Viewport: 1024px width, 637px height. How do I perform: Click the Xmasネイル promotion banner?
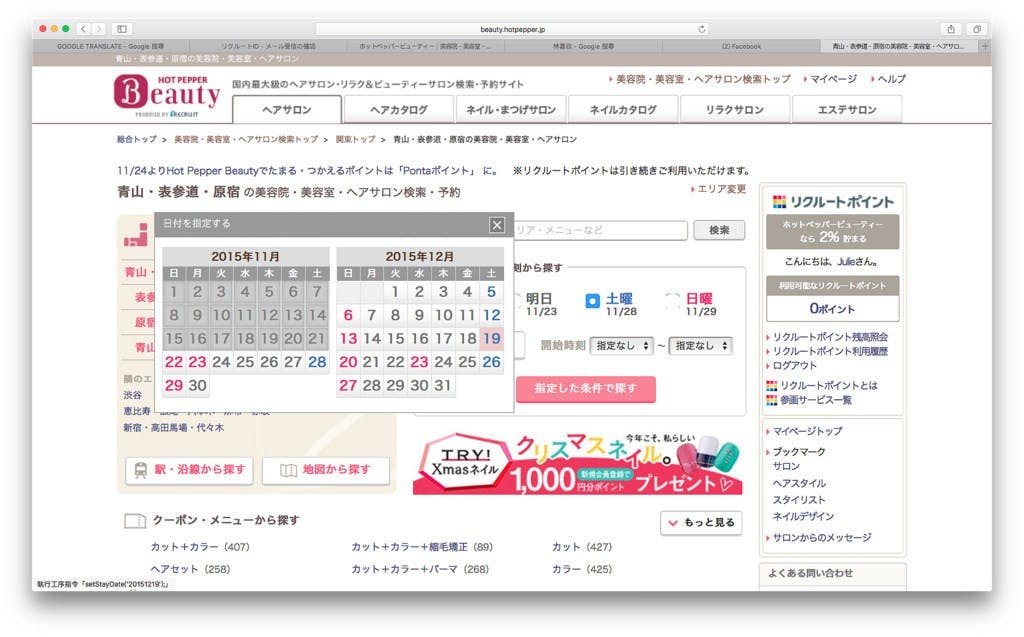click(578, 463)
